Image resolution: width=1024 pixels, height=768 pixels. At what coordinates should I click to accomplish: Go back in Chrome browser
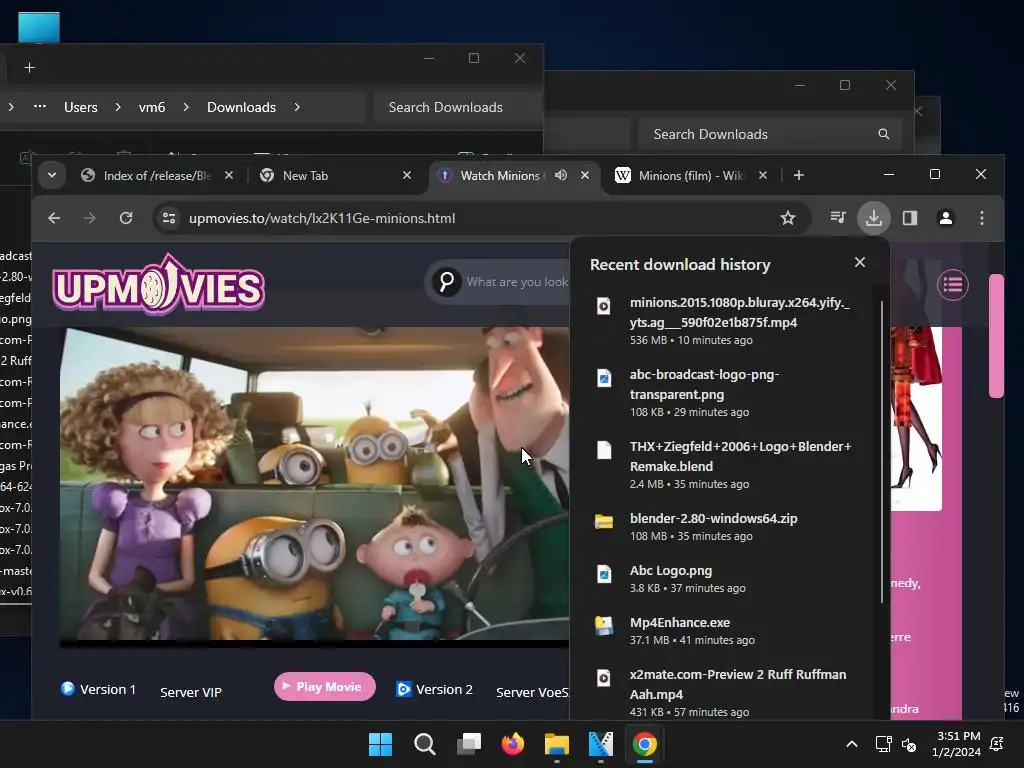point(54,218)
